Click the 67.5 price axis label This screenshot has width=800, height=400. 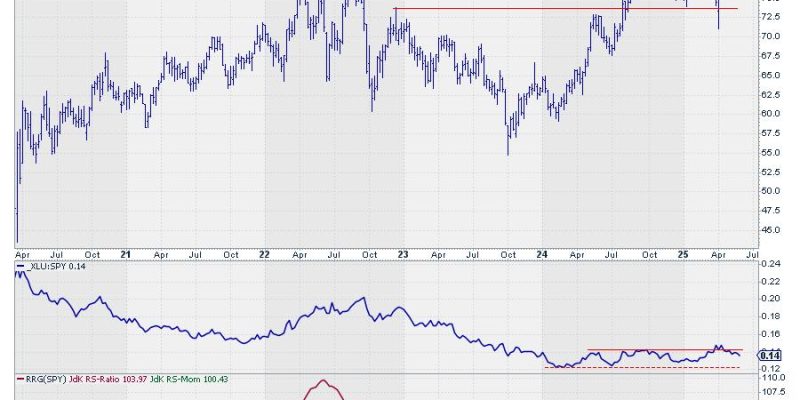click(770, 56)
